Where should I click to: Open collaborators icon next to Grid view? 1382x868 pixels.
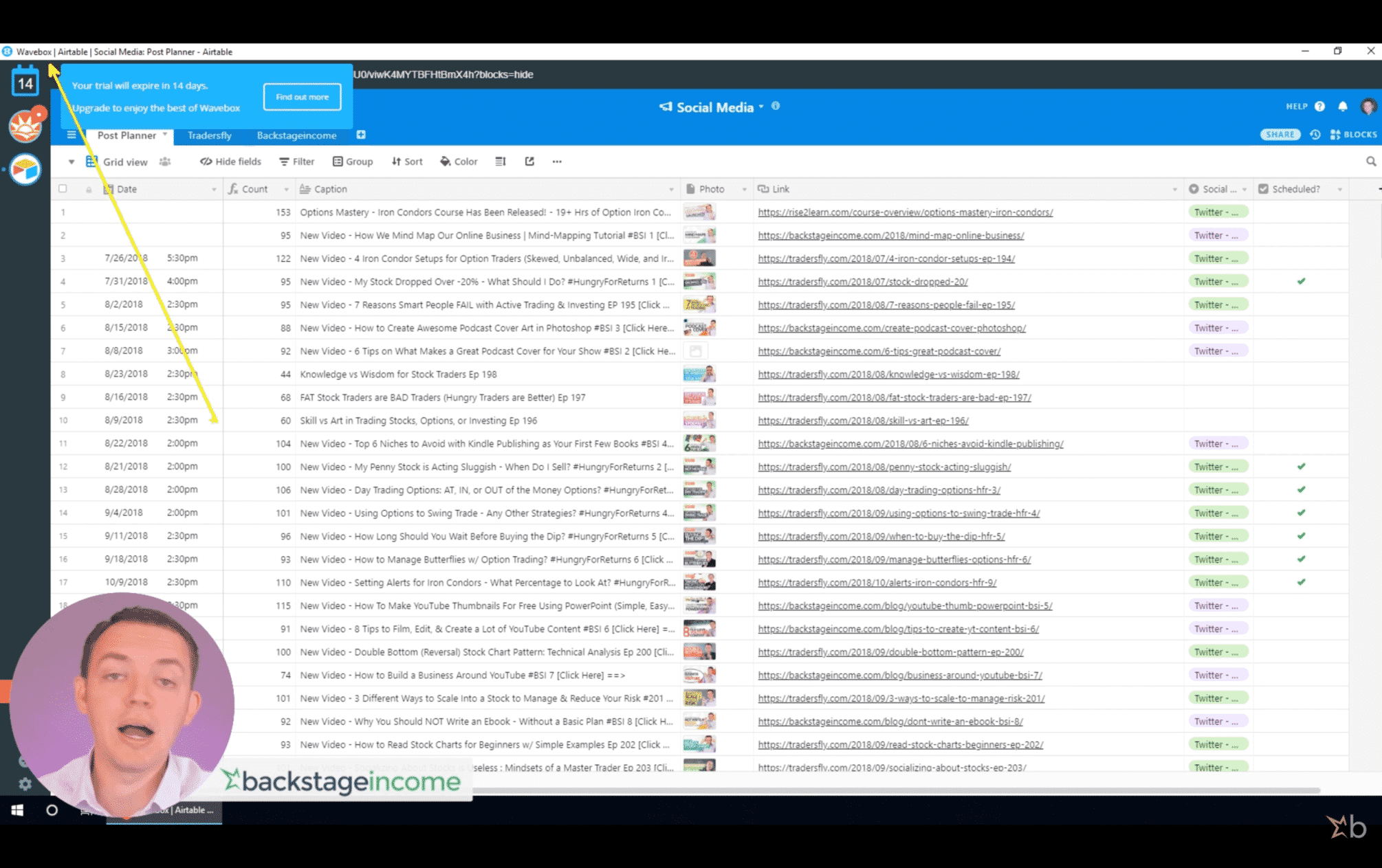(x=165, y=162)
